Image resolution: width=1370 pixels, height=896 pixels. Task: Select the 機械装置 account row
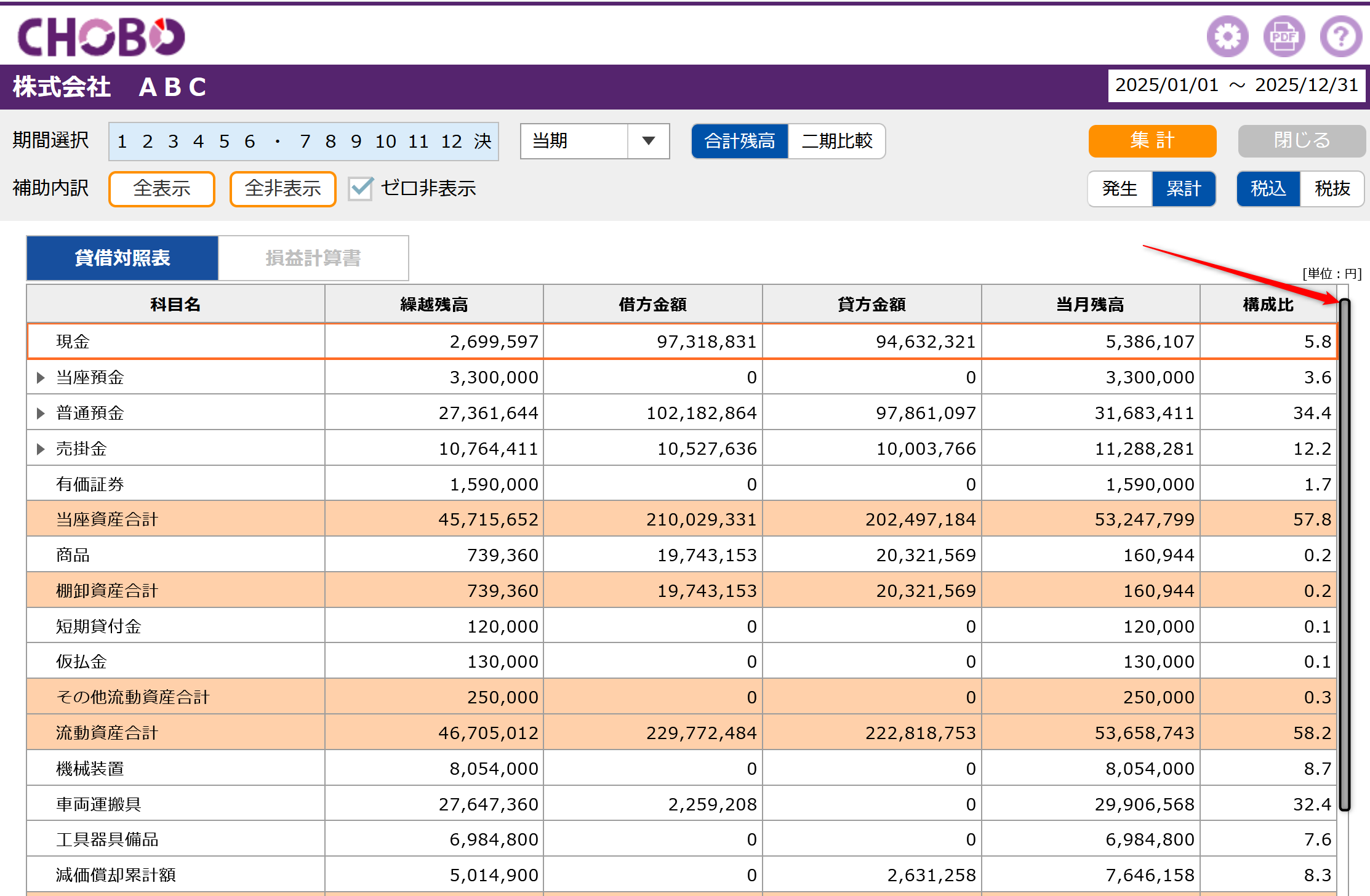point(682,769)
